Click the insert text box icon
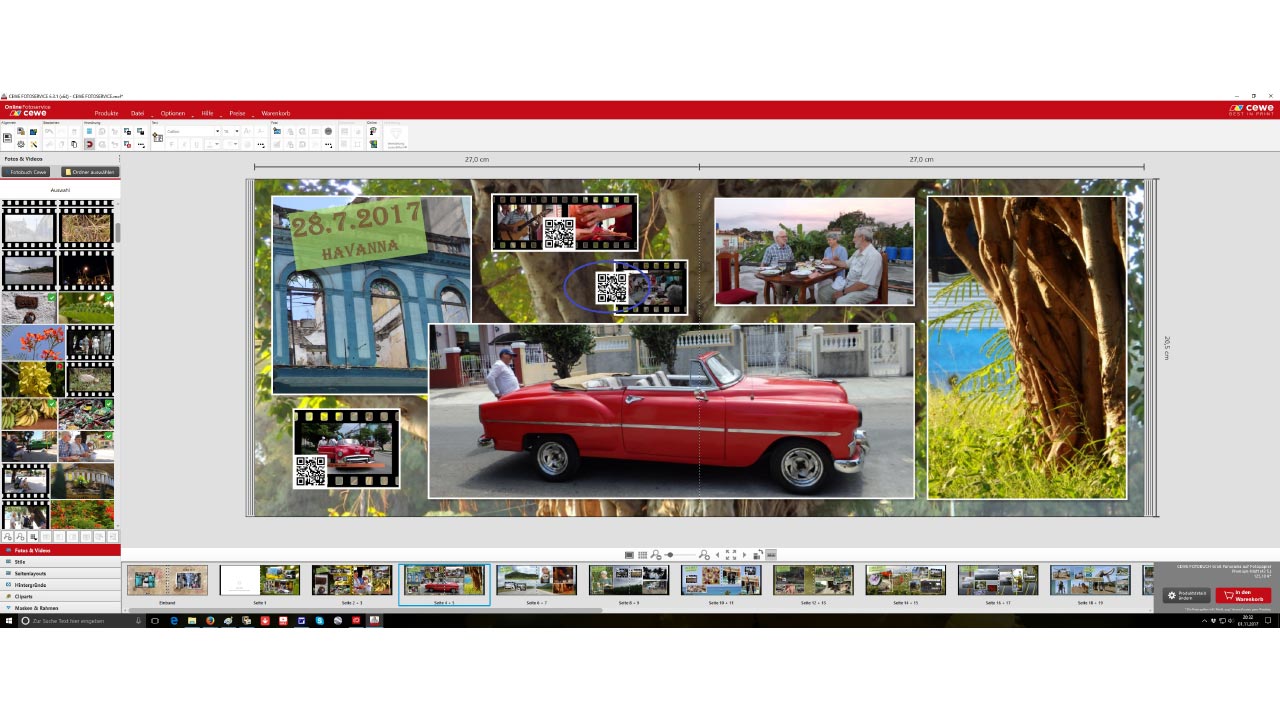1280x720 pixels. pos(157,138)
